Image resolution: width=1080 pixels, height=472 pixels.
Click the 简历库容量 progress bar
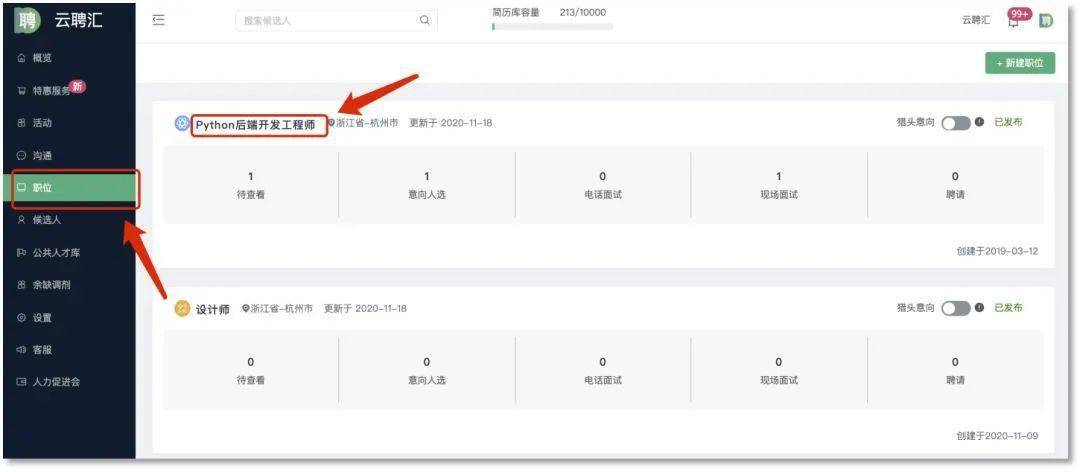(552, 27)
